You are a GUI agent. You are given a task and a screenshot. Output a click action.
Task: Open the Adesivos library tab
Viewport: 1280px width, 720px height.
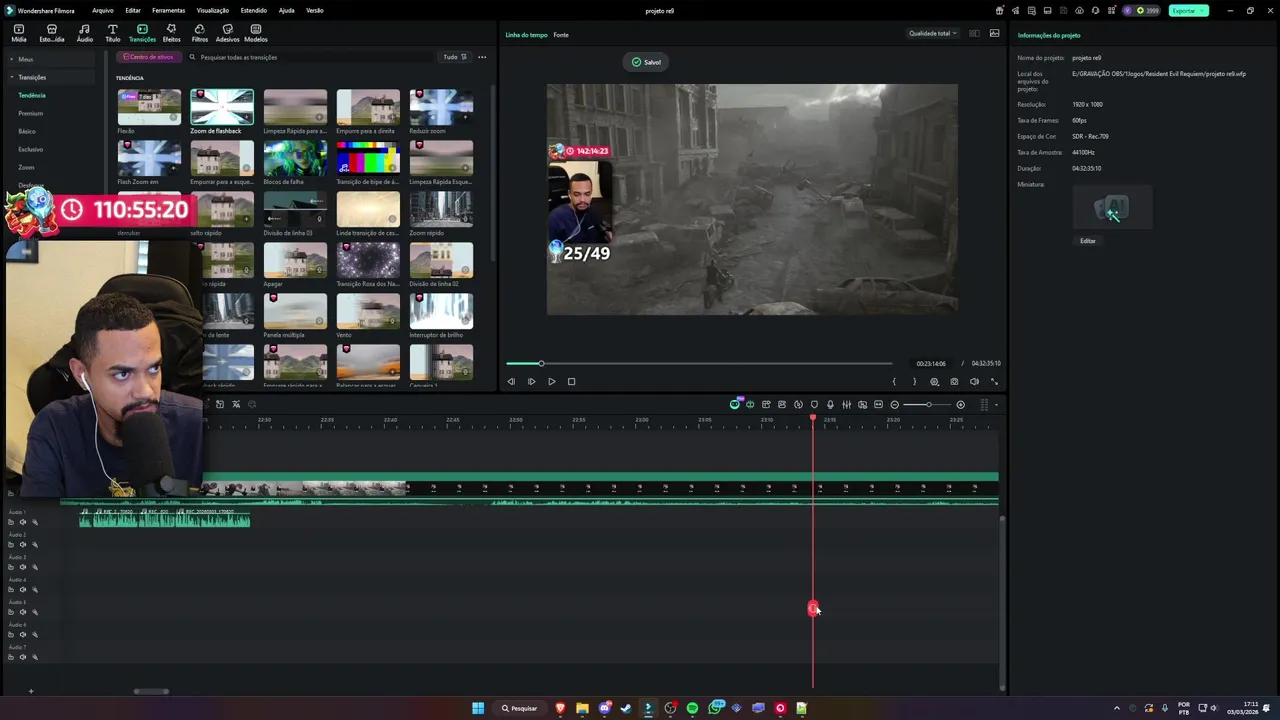[x=228, y=33]
